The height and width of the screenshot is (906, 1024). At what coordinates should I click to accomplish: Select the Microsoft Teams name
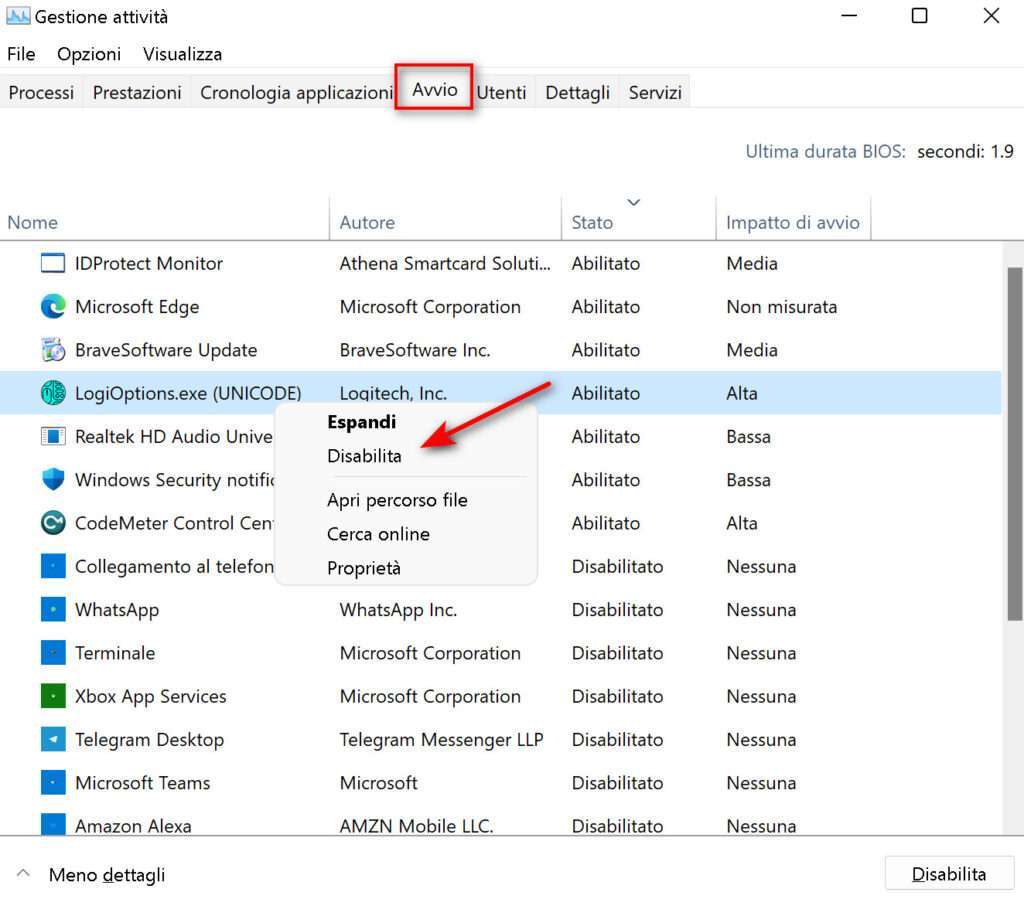[142, 783]
